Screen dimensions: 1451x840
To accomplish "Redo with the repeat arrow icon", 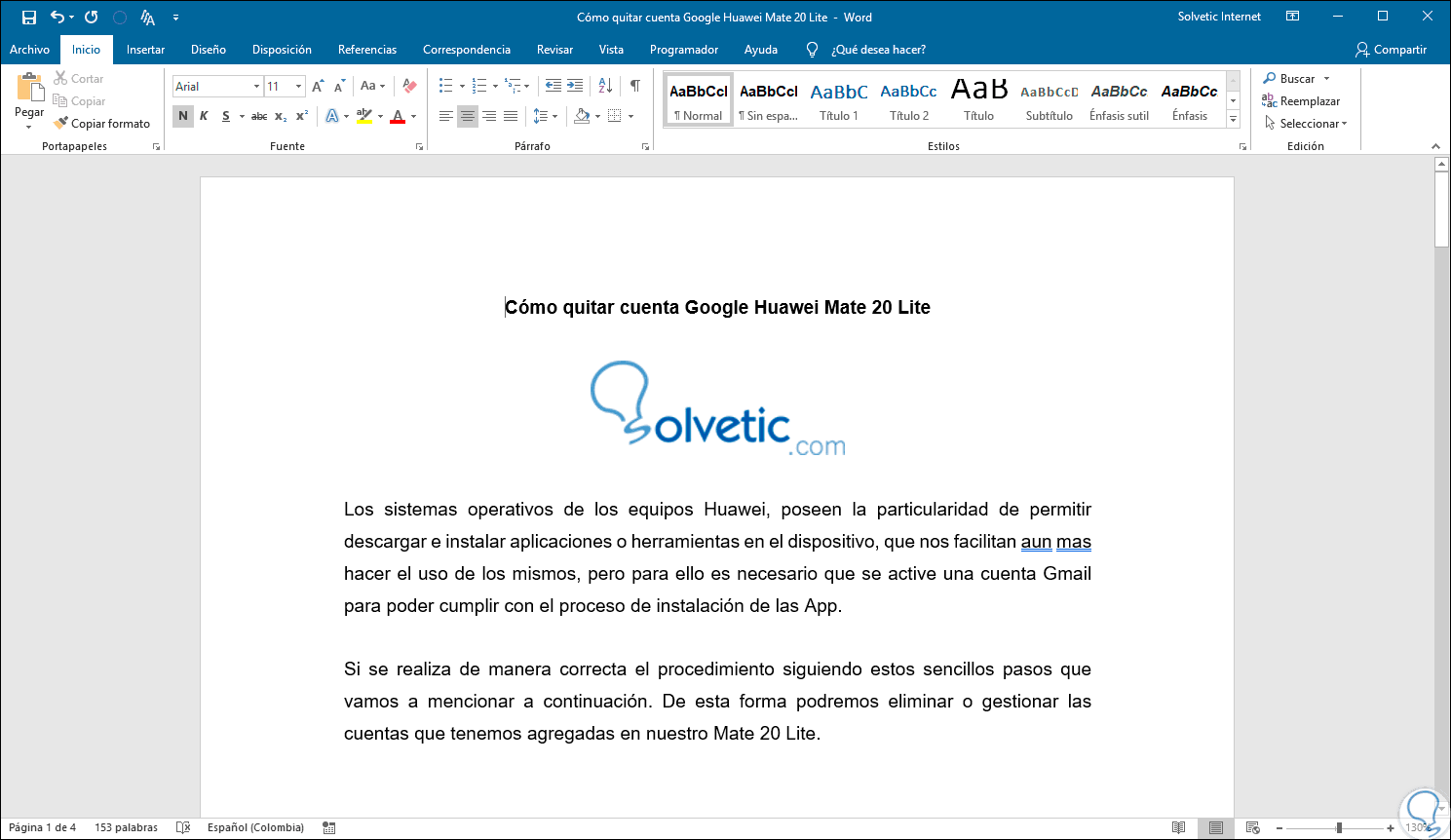I will pos(91,18).
